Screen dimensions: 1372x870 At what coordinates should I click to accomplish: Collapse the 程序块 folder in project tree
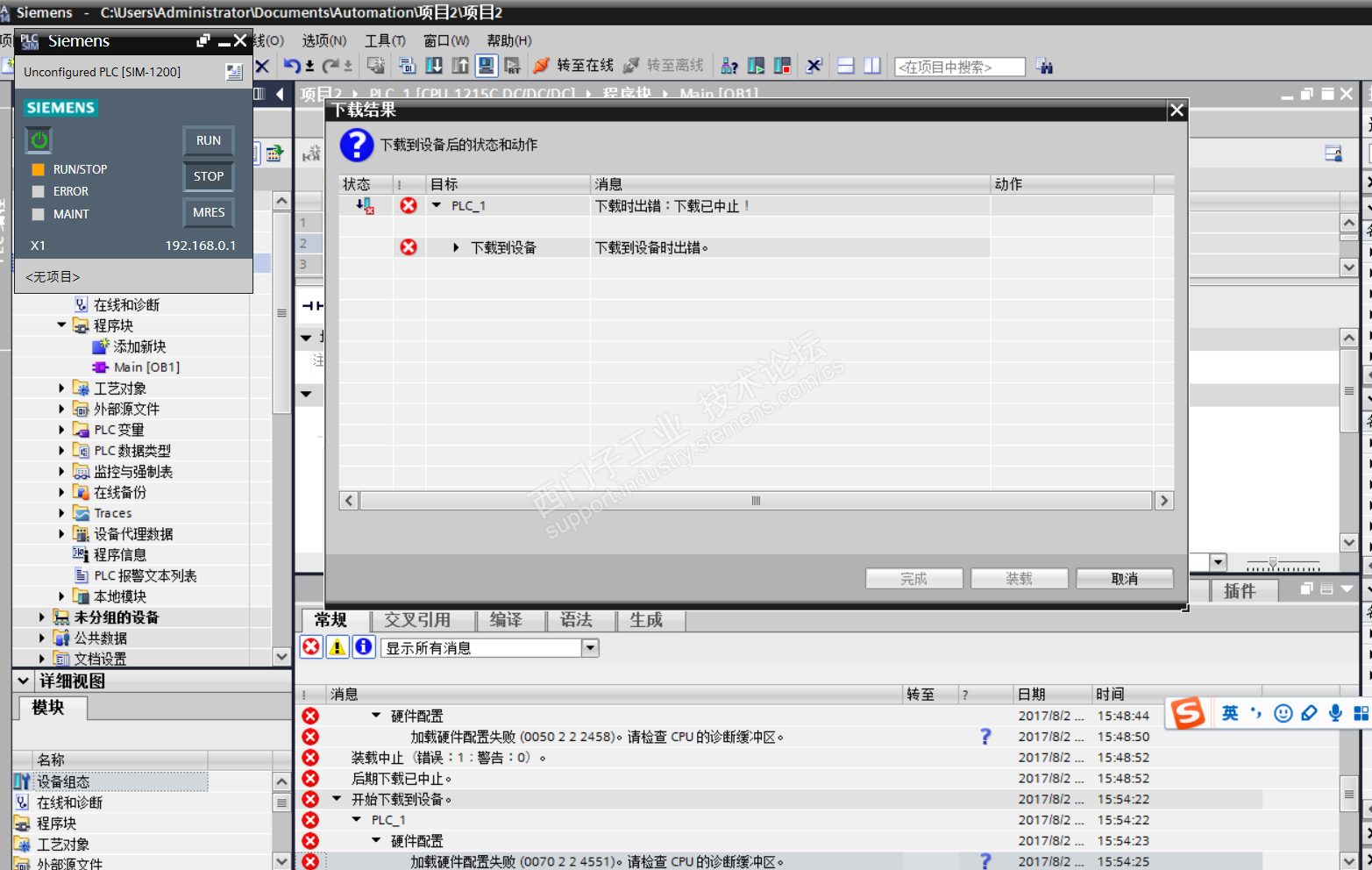61,325
